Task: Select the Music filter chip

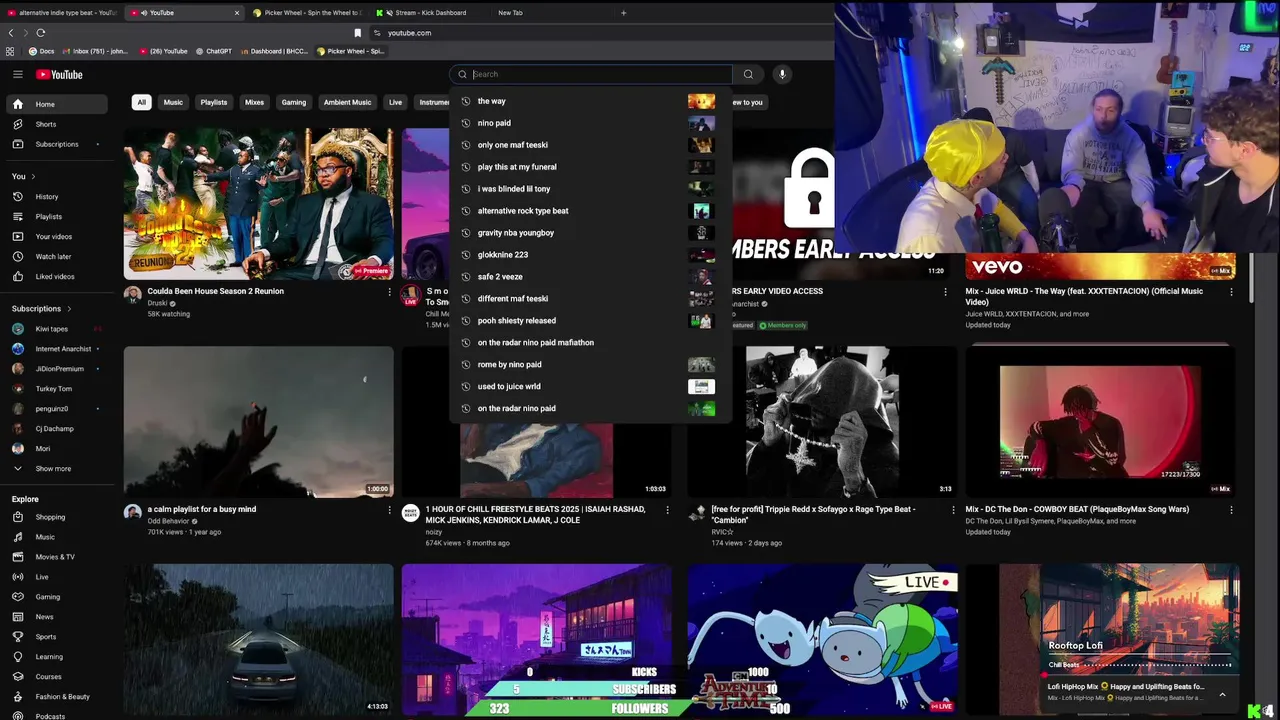Action: point(173,102)
